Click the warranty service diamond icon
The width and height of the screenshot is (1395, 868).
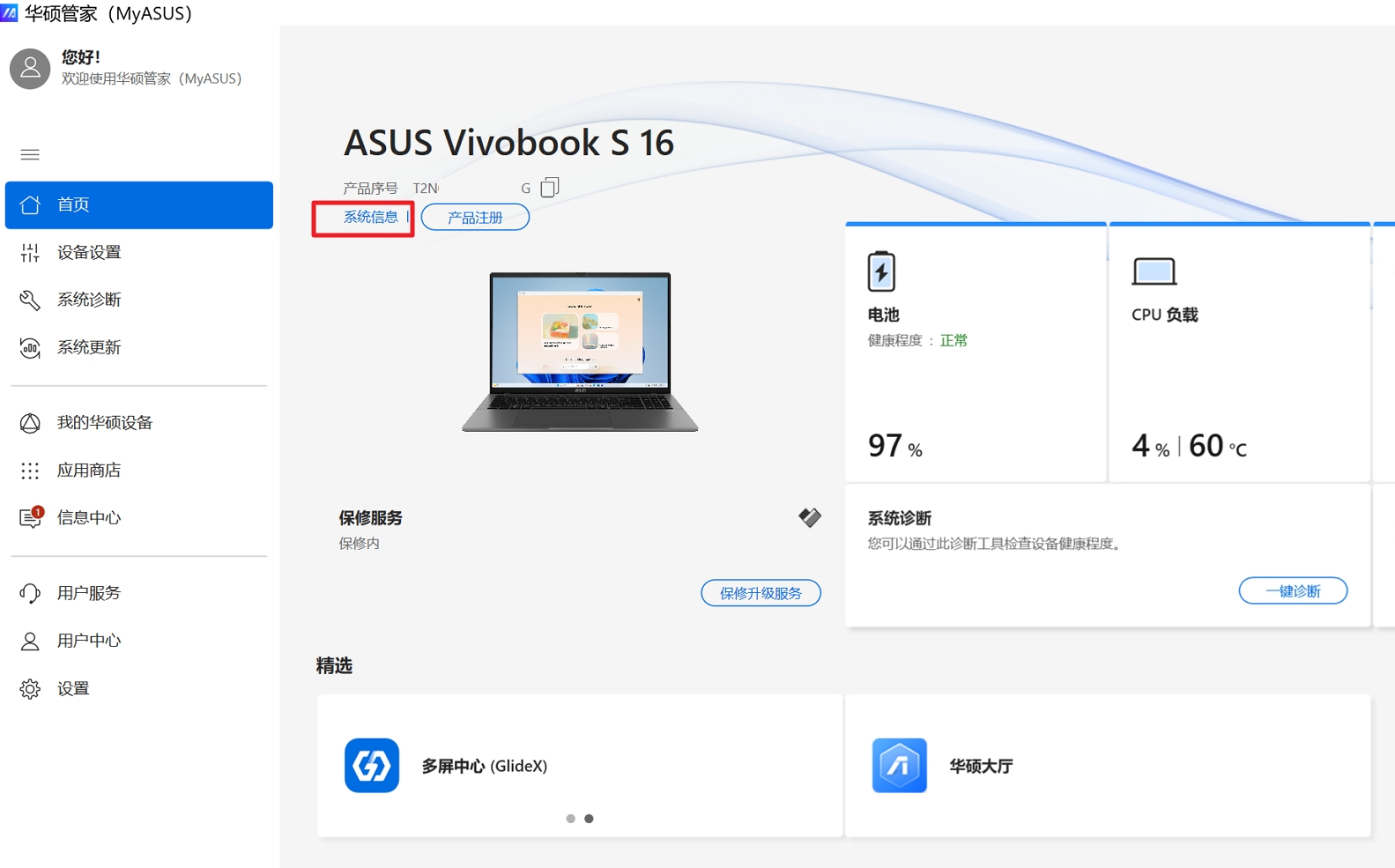click(x=809, y=517)
